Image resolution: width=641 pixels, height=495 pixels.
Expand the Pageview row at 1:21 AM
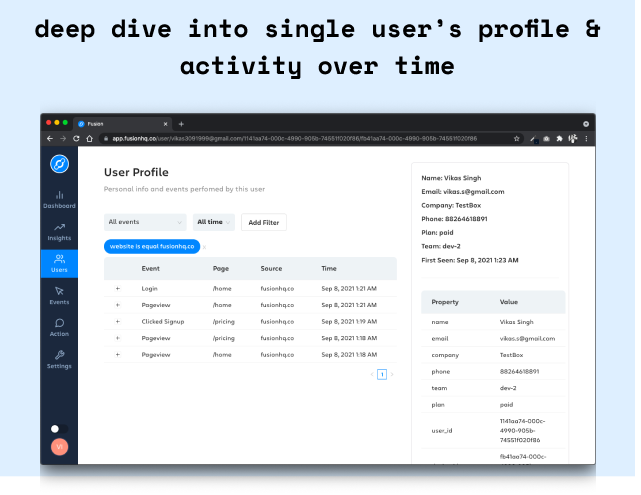tap(118, 305)
